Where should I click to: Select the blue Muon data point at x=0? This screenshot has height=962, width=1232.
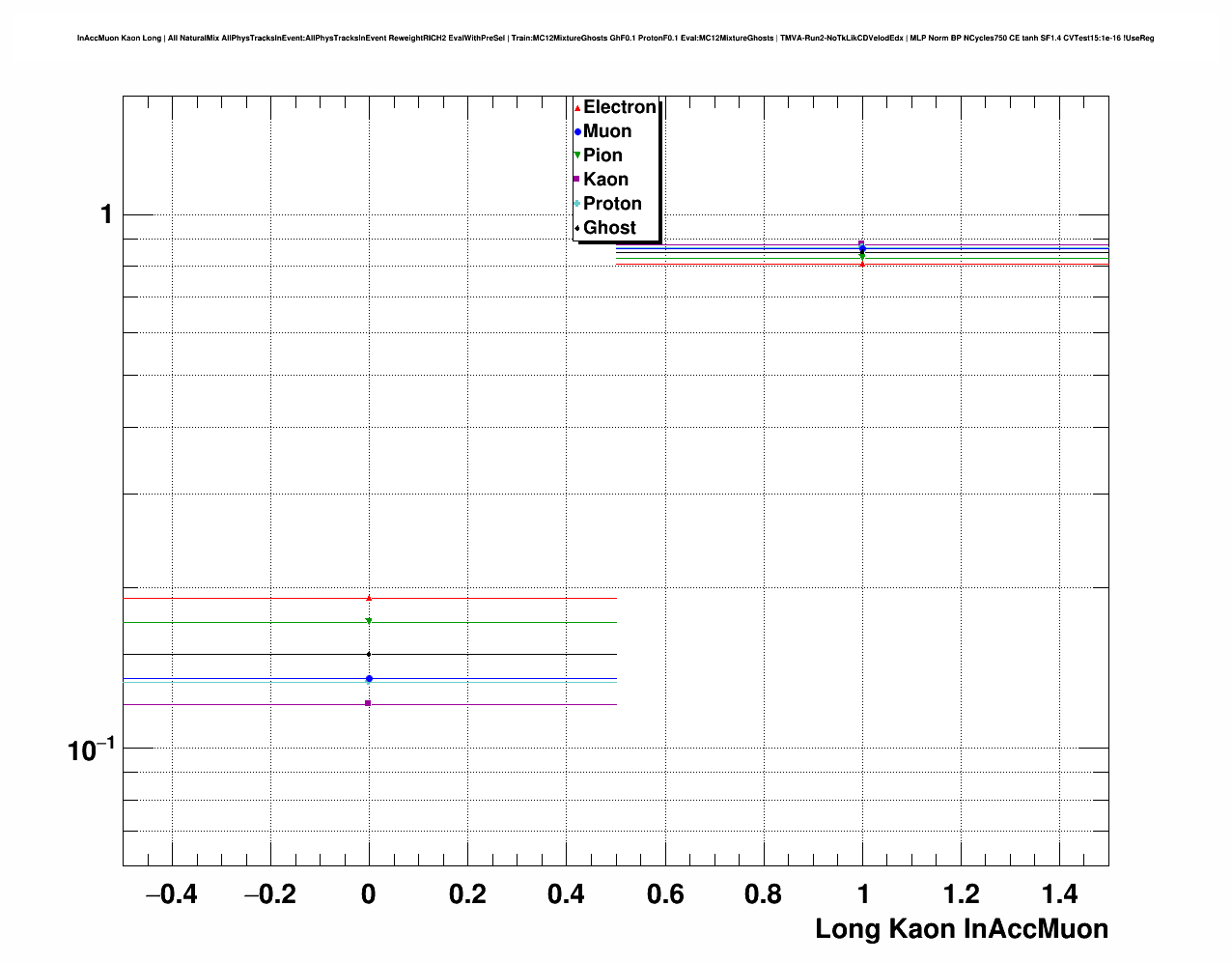(x=369, y=679)
